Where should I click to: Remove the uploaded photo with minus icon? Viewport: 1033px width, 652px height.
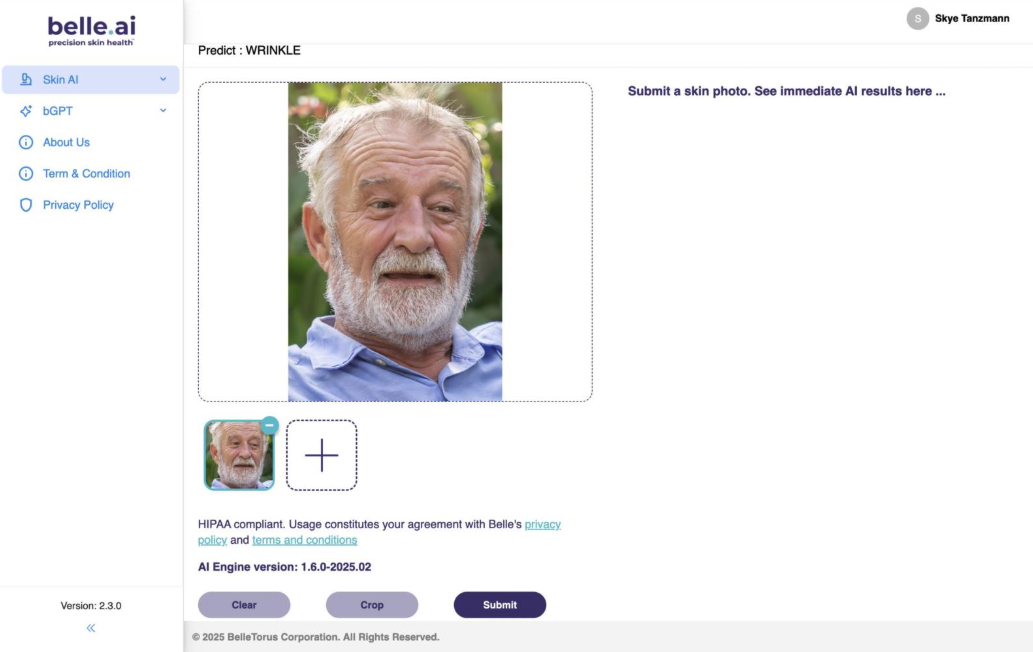269,425
